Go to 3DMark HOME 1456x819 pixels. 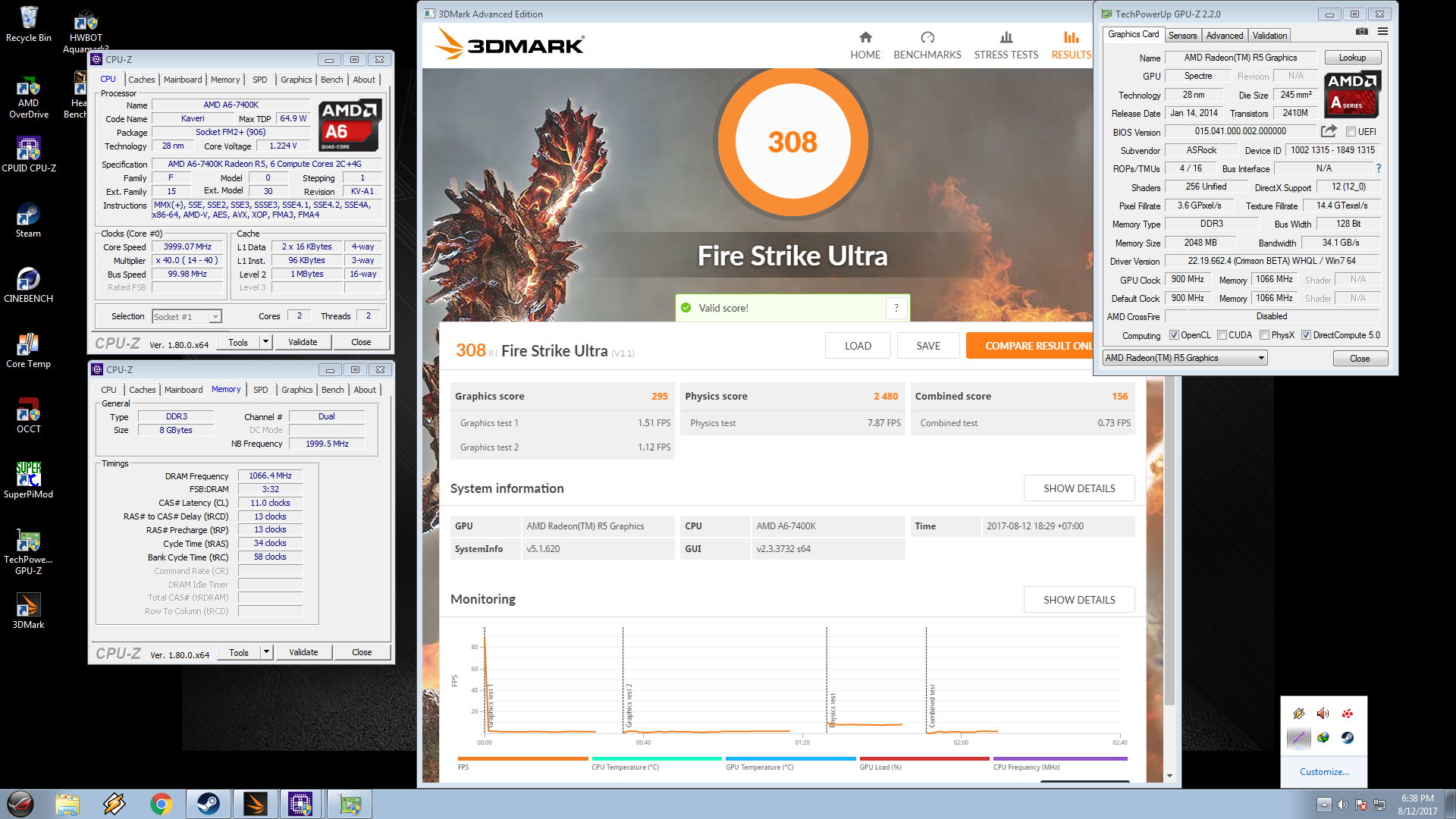865,45
